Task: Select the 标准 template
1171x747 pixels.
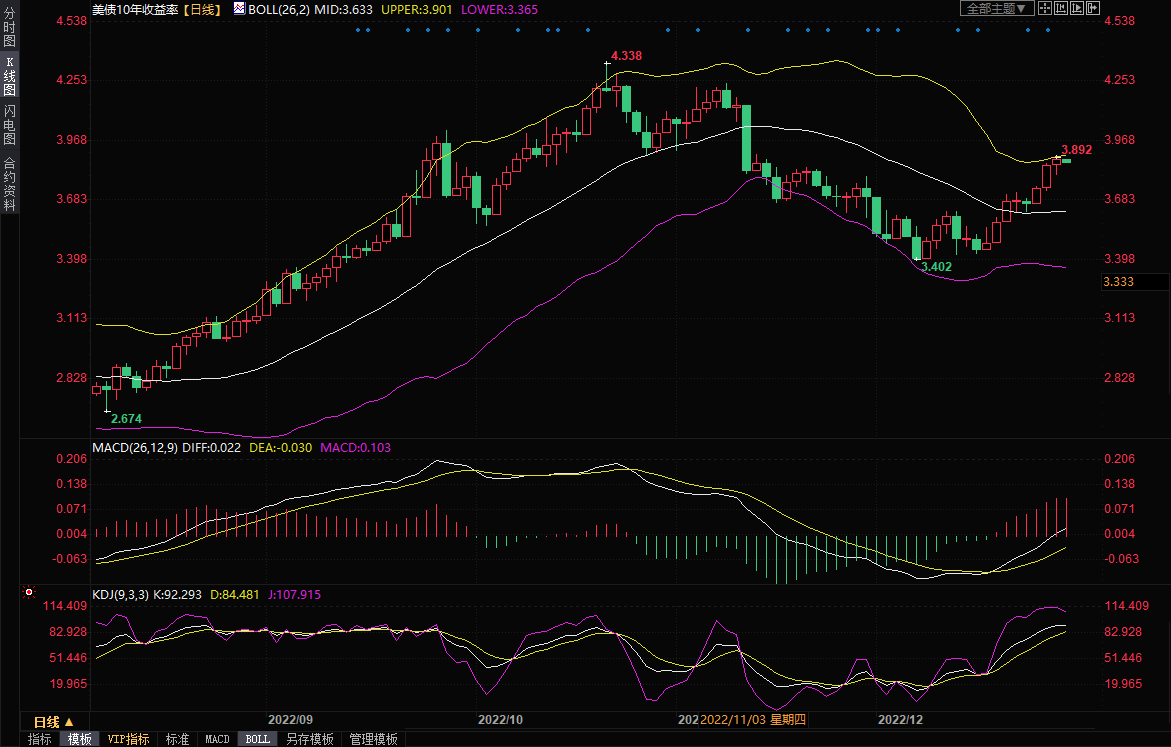Action: coord(177,739)
